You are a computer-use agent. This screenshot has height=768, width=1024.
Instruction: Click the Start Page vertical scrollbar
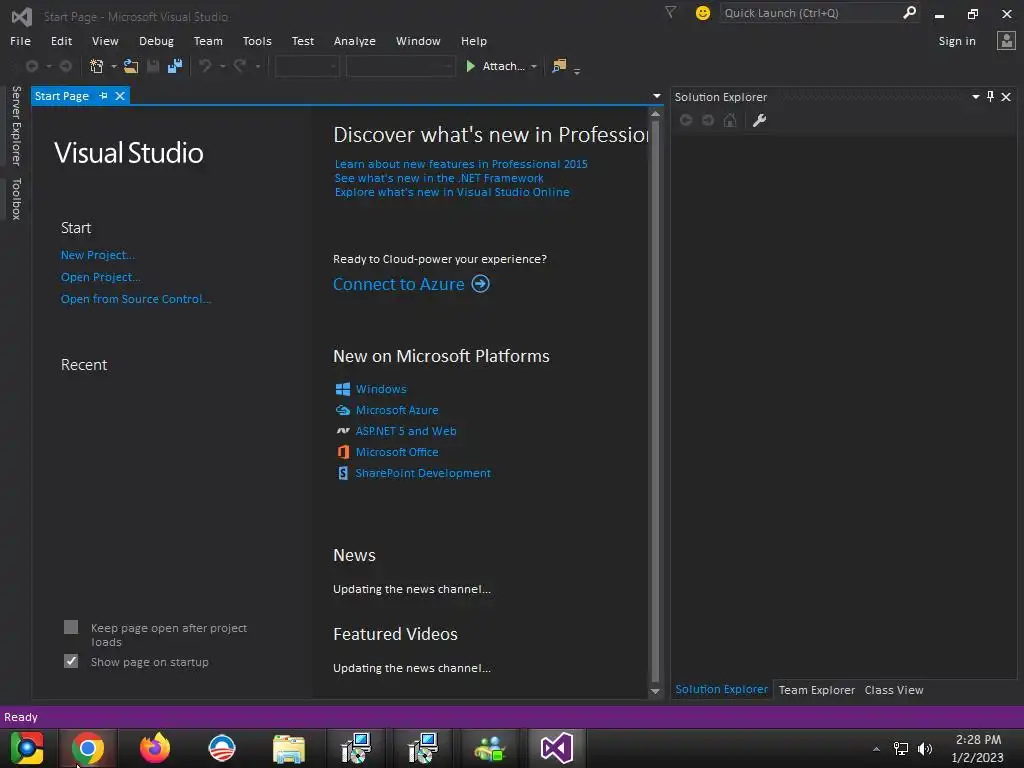(x=655, y=402)
